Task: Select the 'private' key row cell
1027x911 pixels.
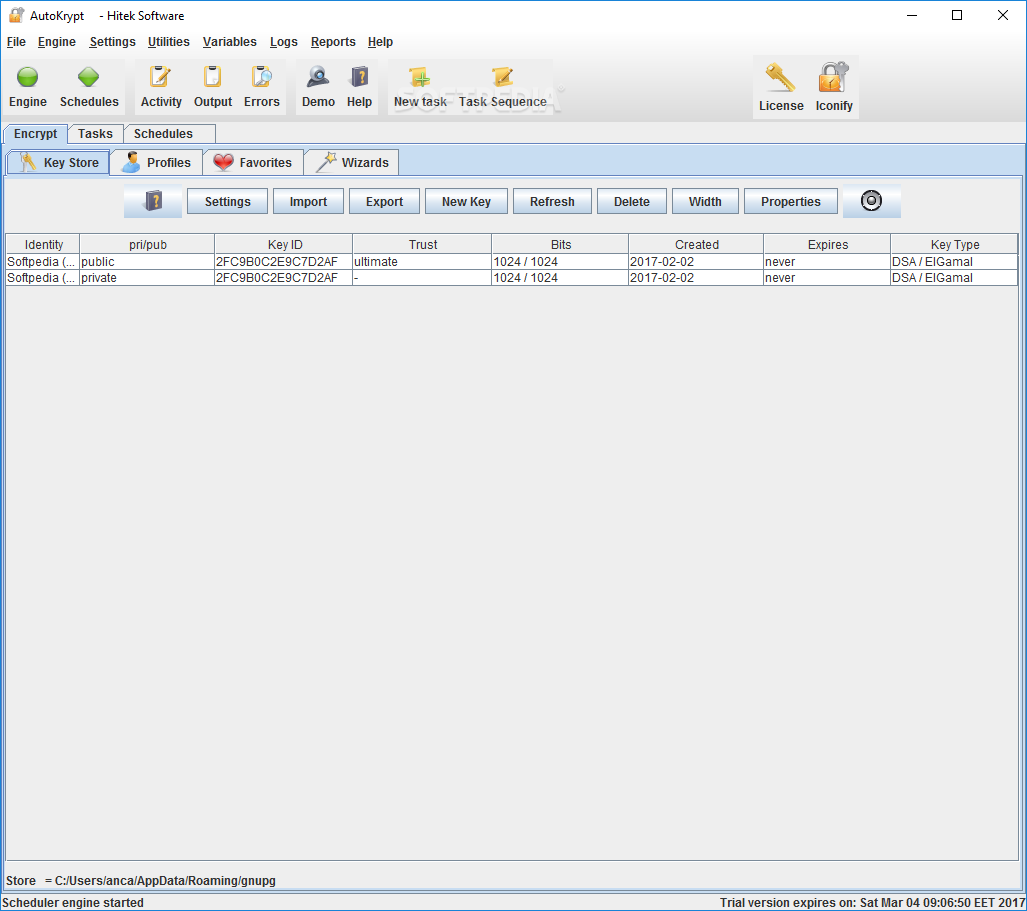Action: [x=147, y=278]
